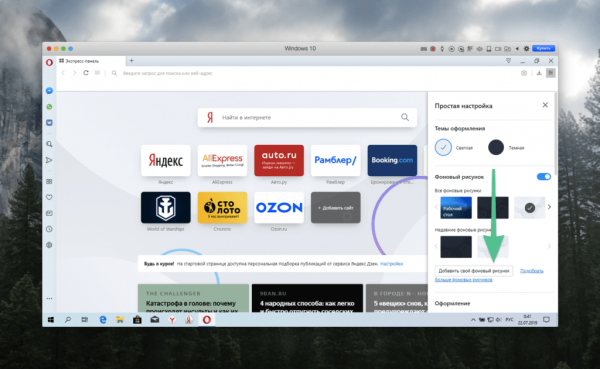Open Opera from the Windows taskbar

(x=207, y=320)
